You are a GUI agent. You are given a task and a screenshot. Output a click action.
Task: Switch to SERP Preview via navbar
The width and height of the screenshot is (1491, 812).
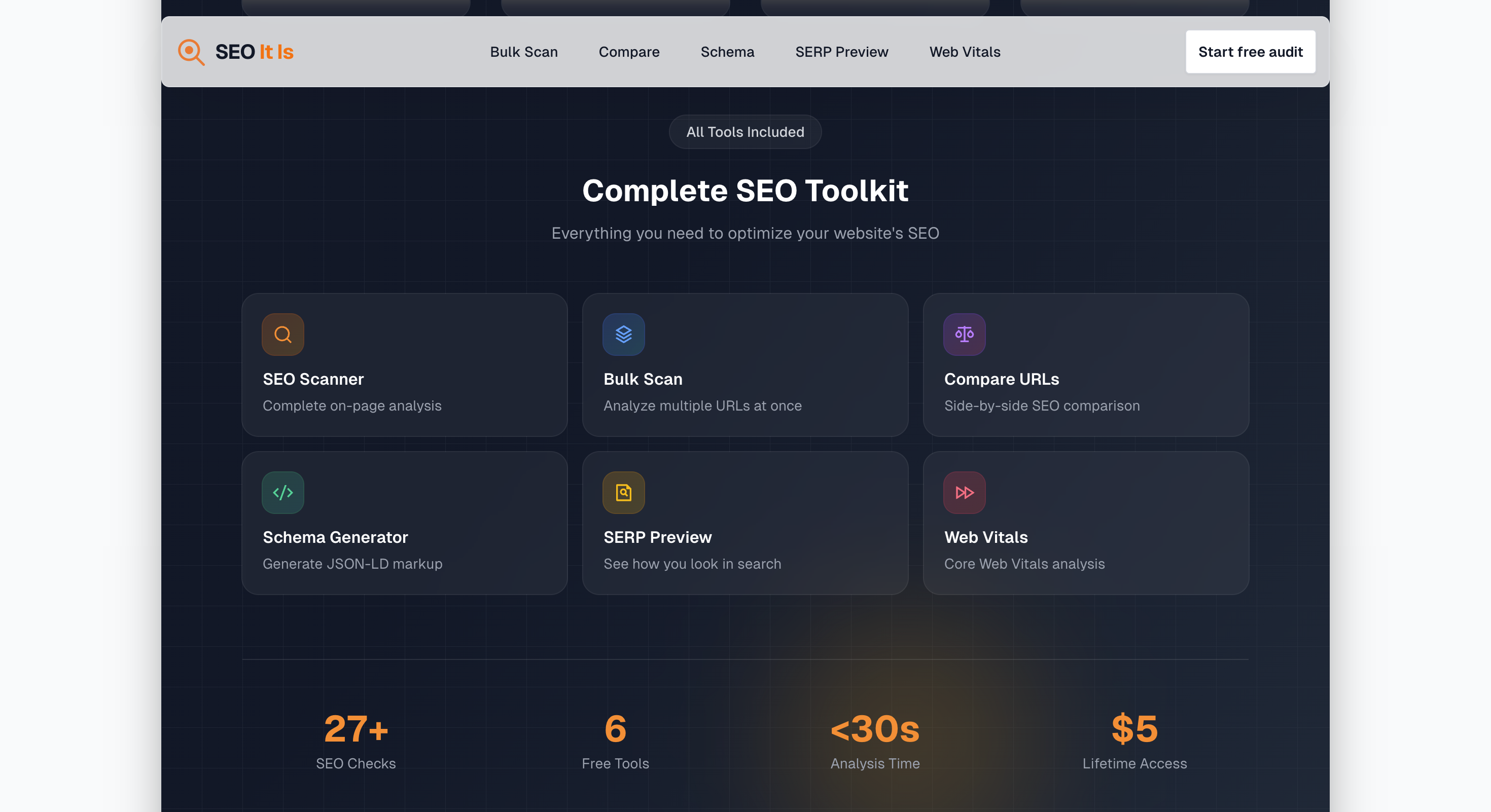coord(842,52)
